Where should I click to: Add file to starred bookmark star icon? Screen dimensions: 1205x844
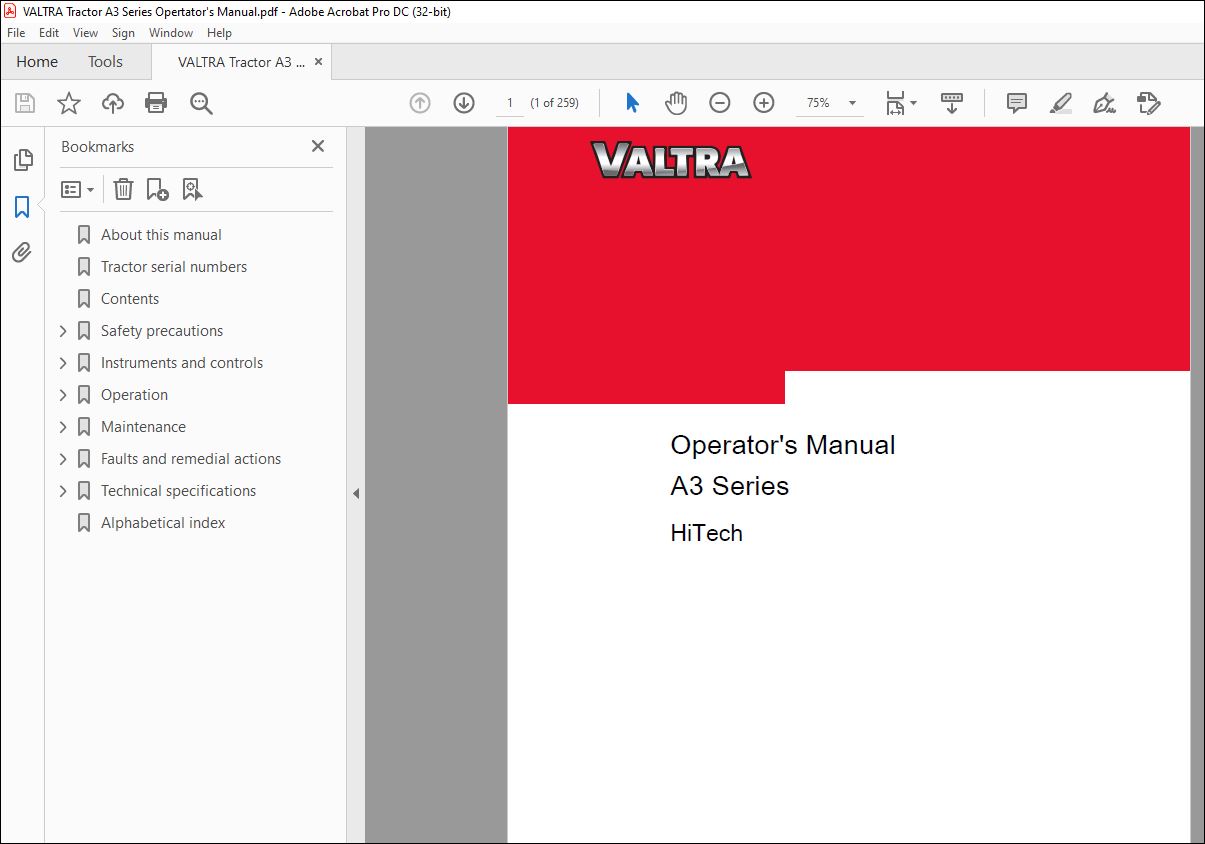(x=68, y=103)
